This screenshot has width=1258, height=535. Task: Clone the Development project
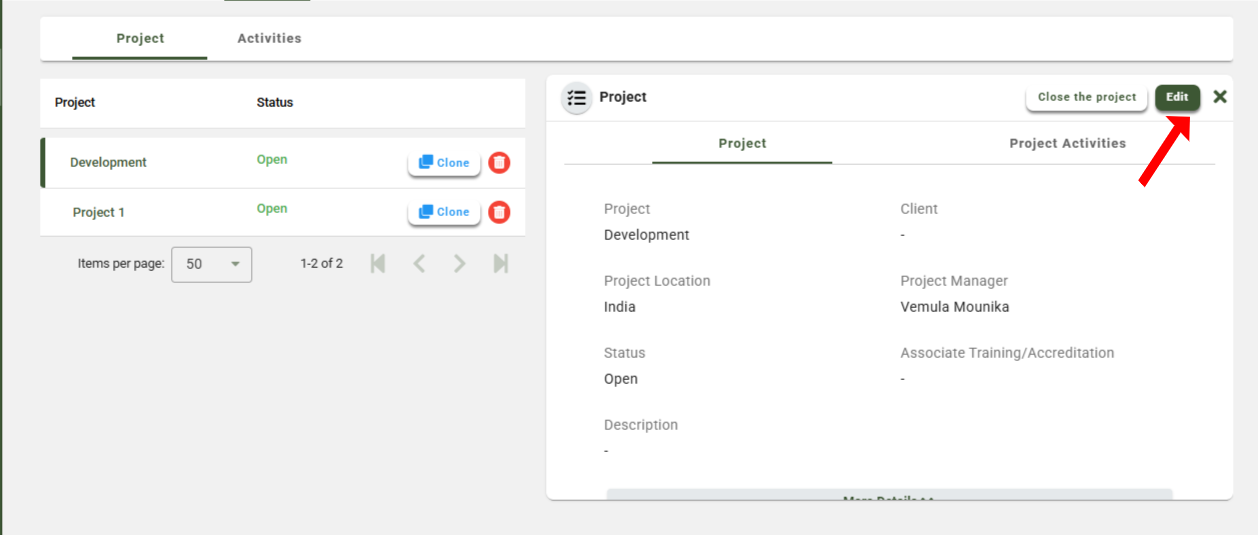pos(444,163)
